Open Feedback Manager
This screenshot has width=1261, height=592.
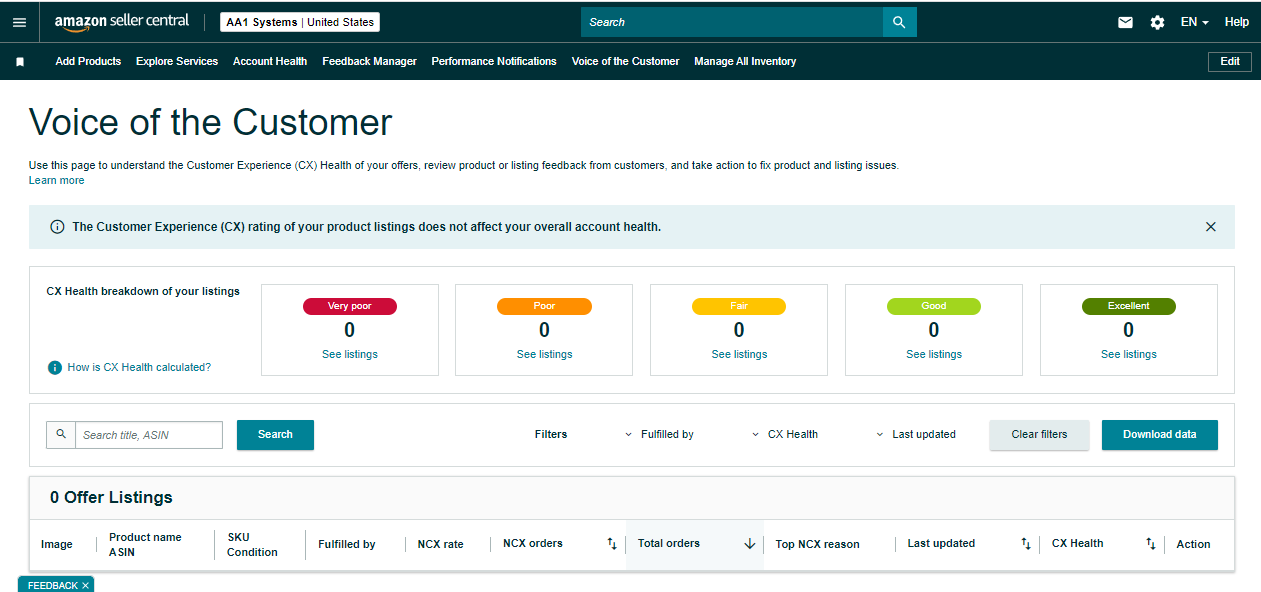(x=369, y=62)
